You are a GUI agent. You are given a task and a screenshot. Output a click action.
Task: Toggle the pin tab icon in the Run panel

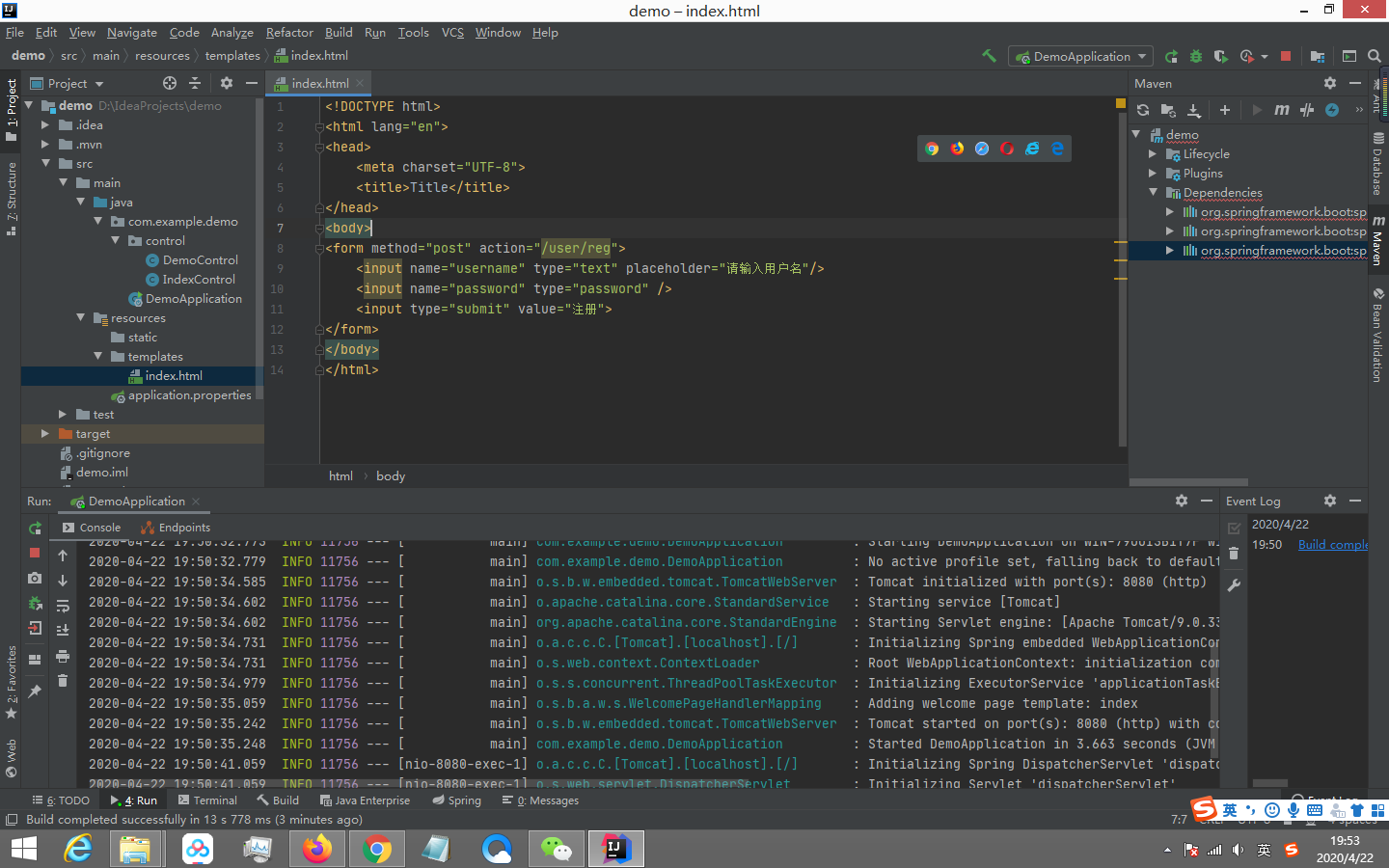(x=35, y=691)
